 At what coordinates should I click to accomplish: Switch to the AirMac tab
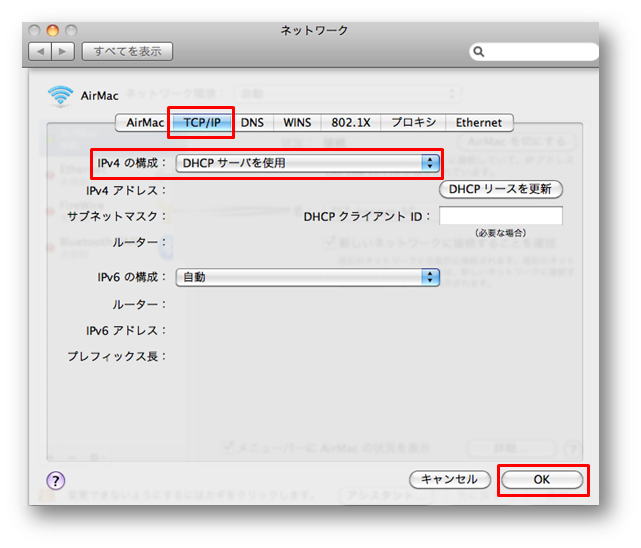click(x=145, y=123)
